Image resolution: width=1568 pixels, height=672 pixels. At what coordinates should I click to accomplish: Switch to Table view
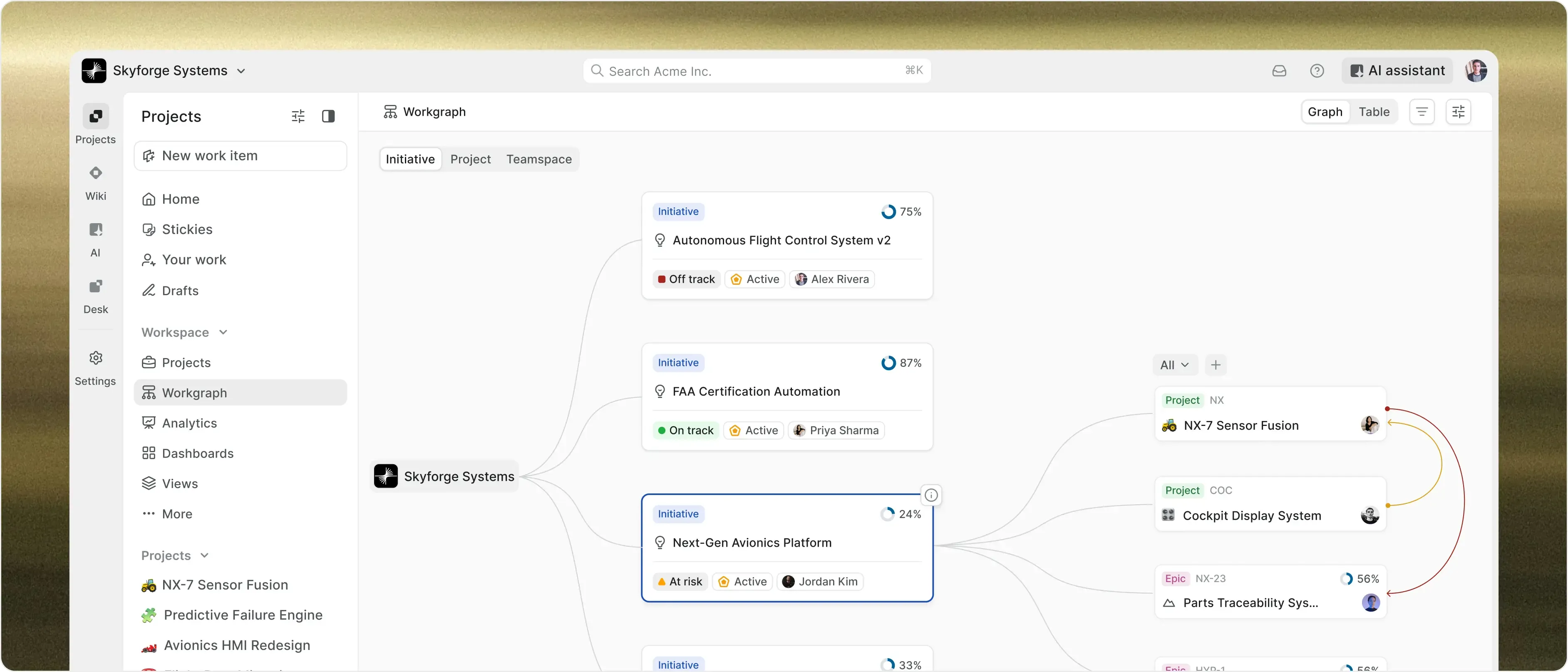click(1374, 112)
